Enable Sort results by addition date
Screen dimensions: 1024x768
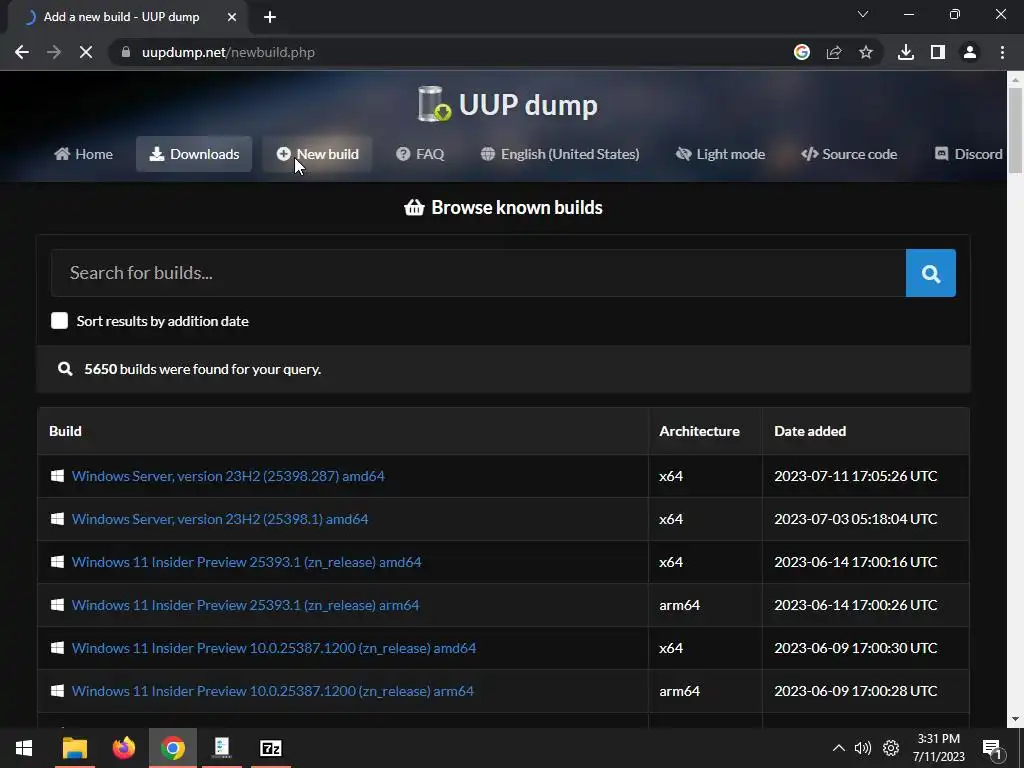[x=59, y=321]
